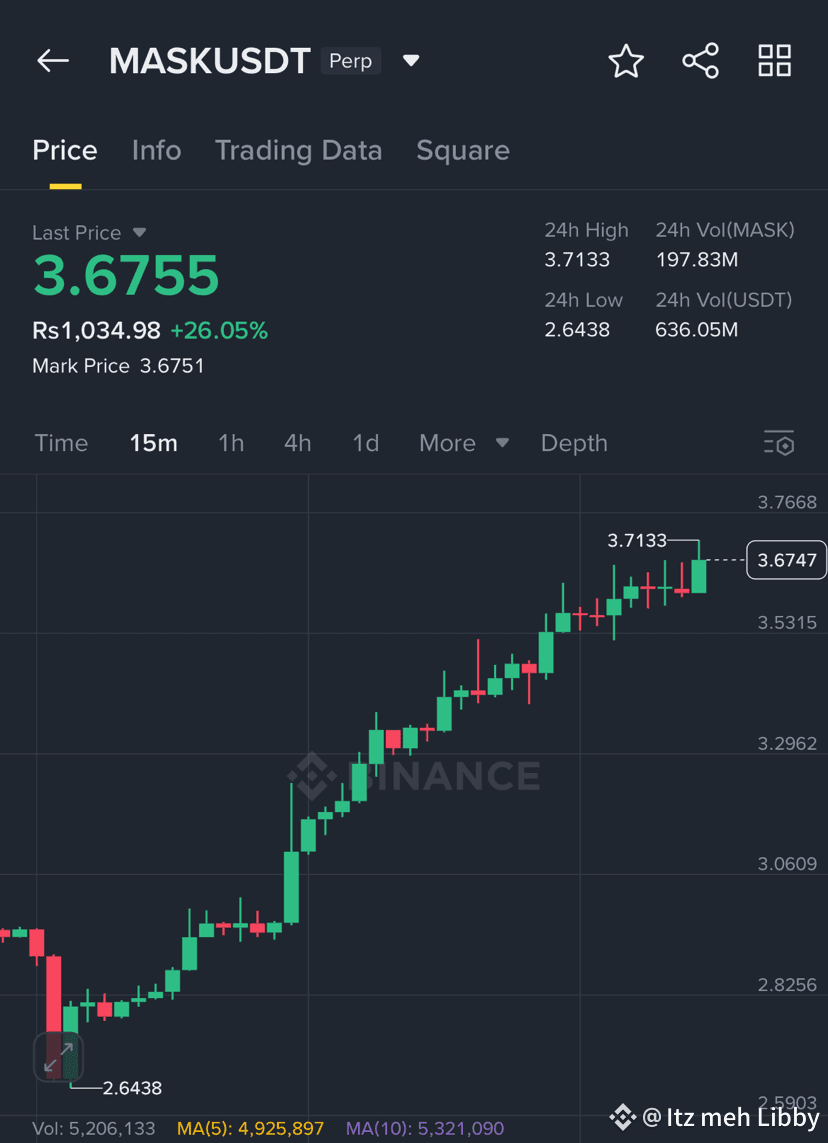
Task: Star MASKUSDT as a favorite
Action: pos(626,60)
